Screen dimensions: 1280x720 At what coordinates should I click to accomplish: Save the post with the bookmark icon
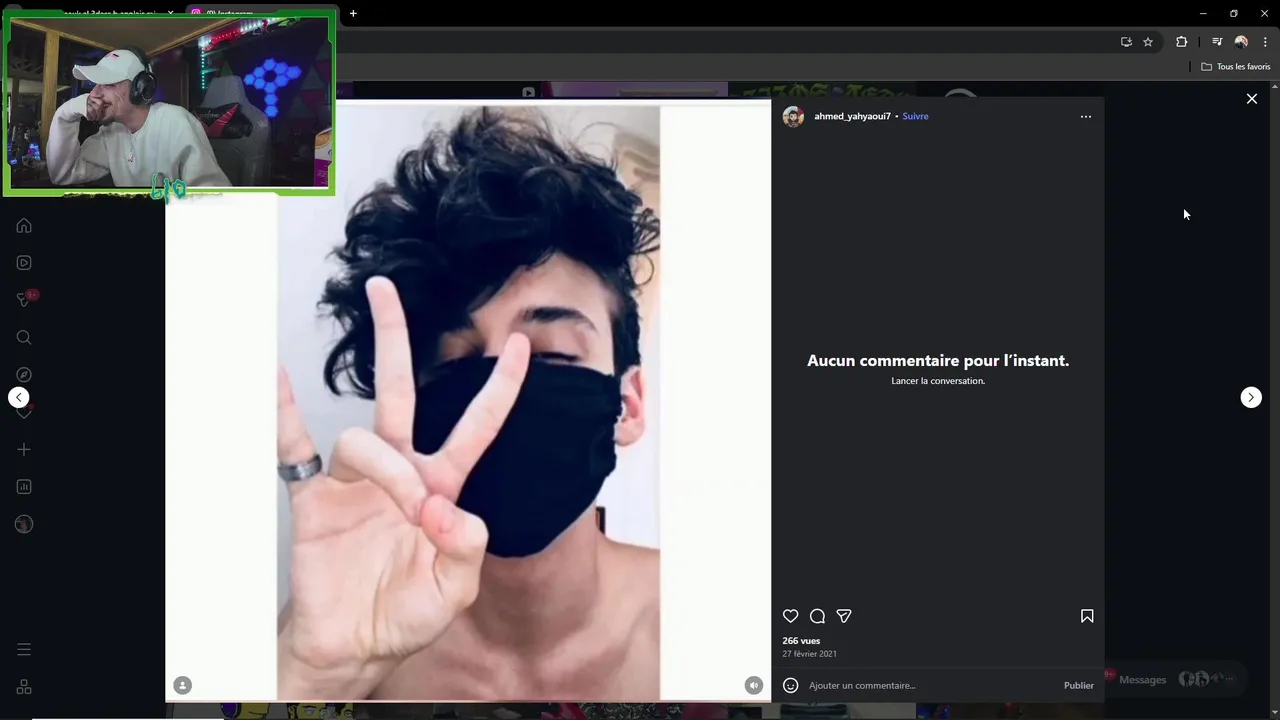coord(1087,616)
